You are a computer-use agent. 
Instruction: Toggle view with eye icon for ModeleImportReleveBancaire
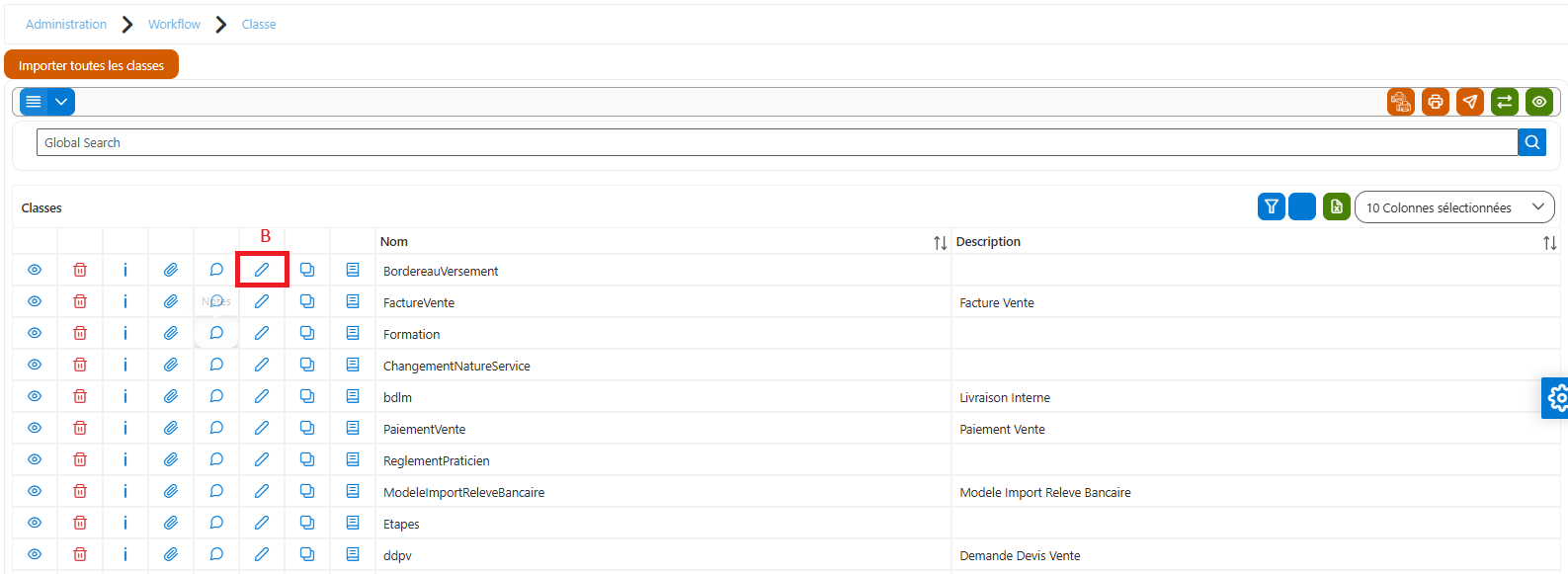[35, 491]
